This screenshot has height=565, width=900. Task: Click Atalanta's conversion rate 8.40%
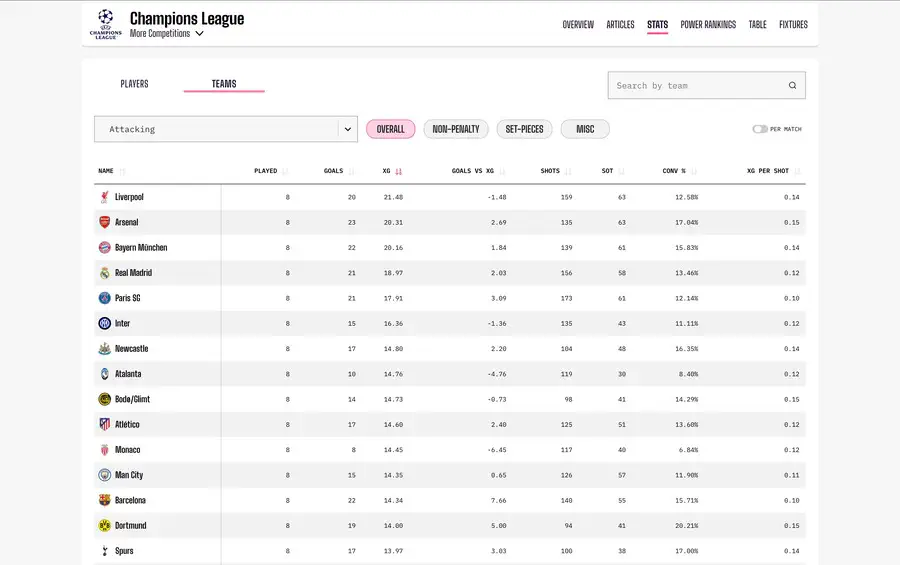point(688,374)
